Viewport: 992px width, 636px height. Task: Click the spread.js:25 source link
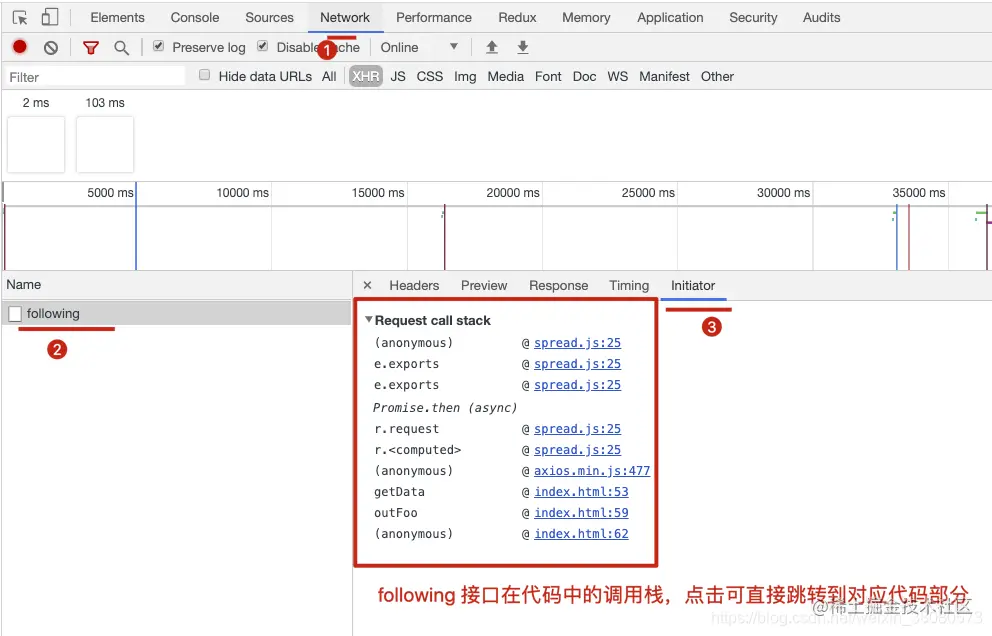[x=576, y=342]
